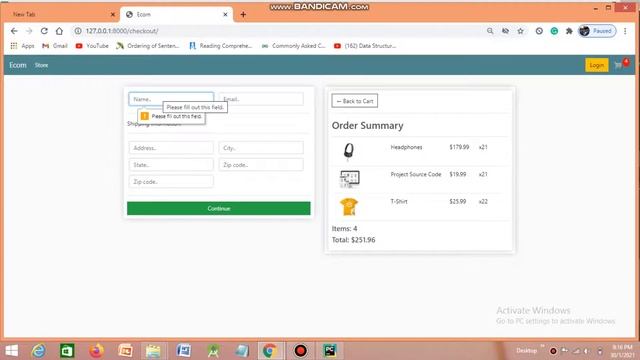Viewport: 640px width, 360px height.
Task: Click the $179.99 price
Action: pyautogui.click(x=459, y=147)
